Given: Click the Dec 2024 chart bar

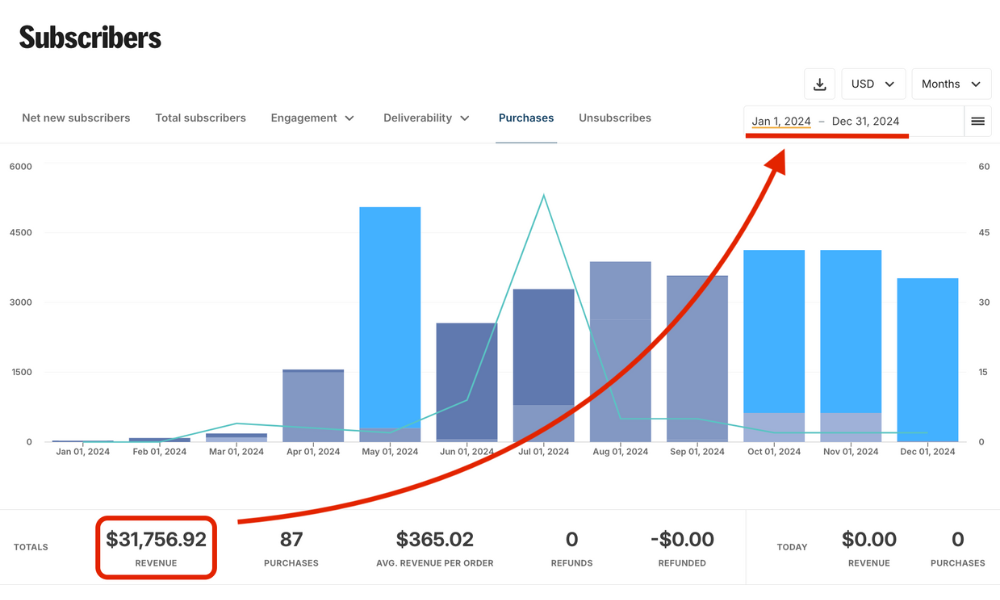Looking at the screenshot, I should (x=928, y=360).
